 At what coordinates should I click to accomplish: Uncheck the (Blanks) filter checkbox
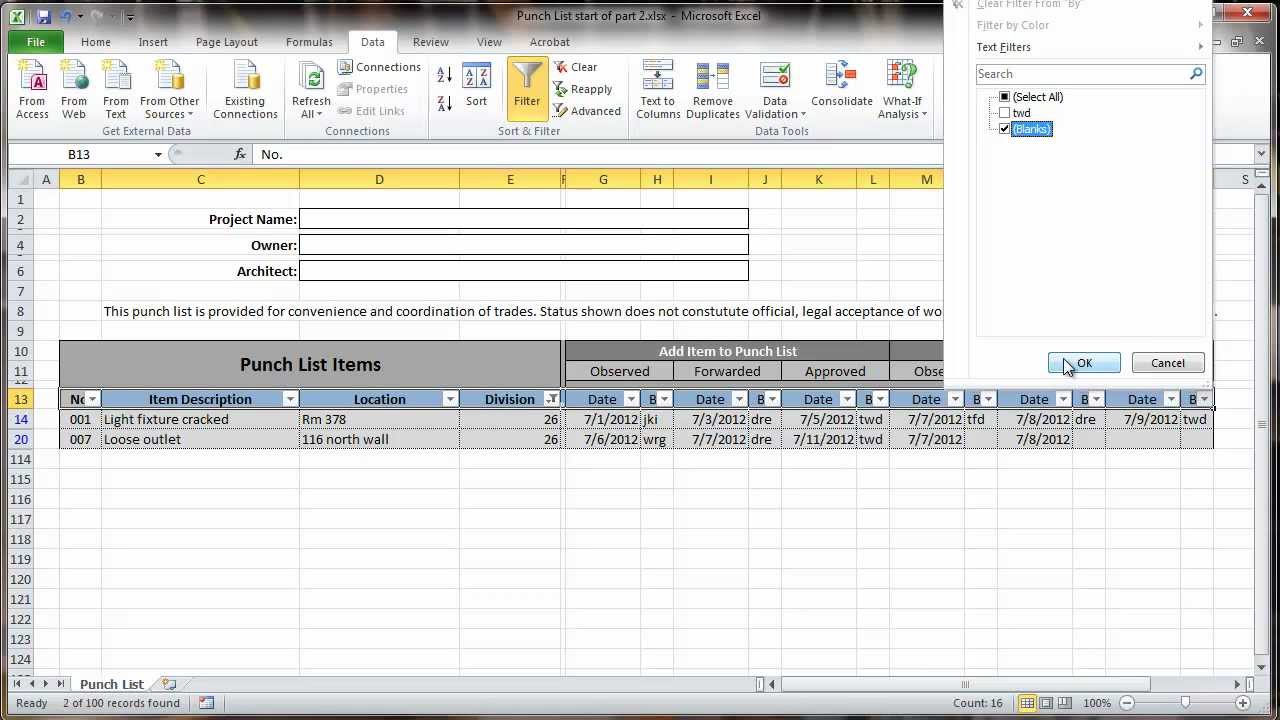pyautogui.click(x=1005, y=129)
